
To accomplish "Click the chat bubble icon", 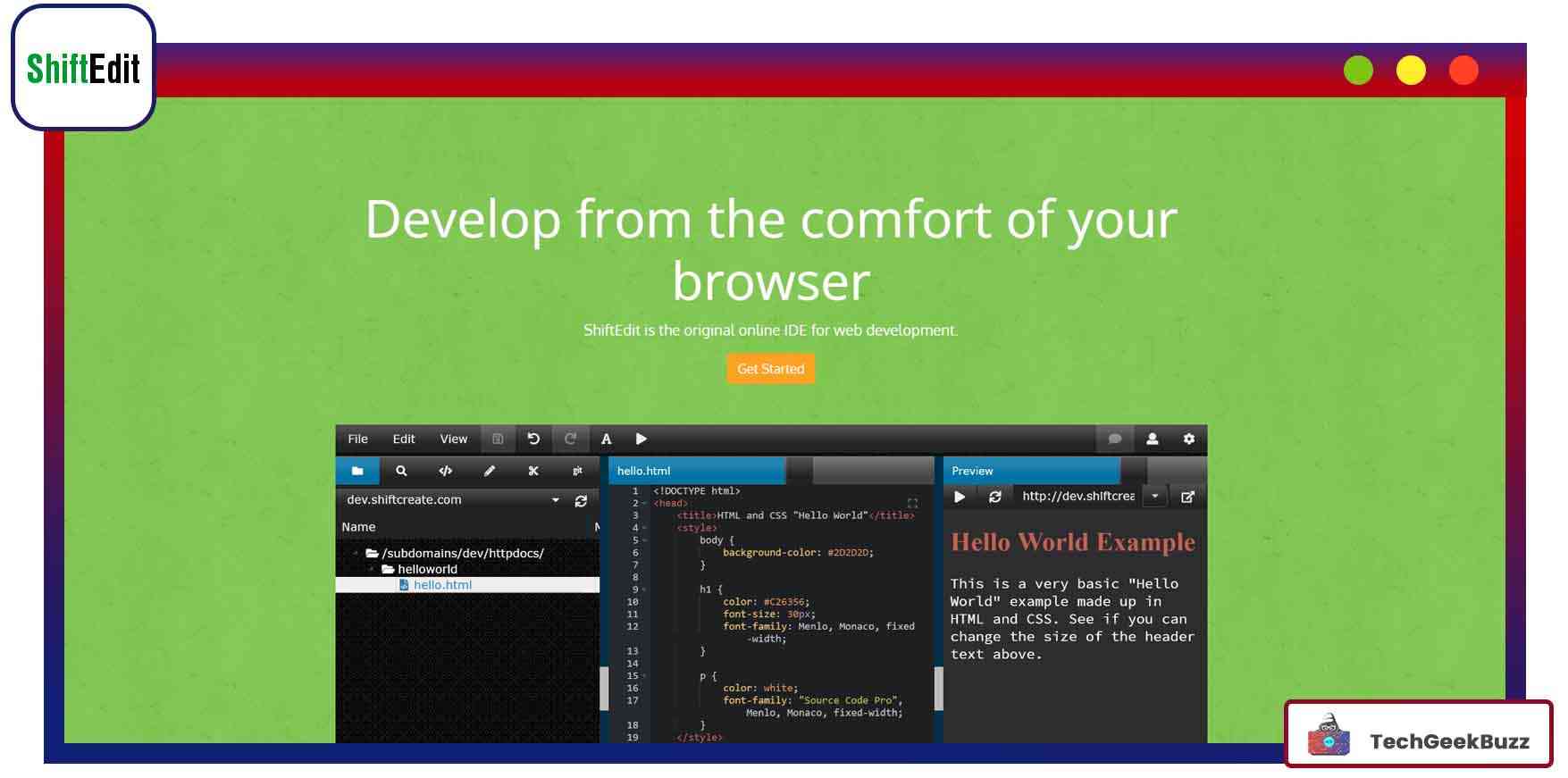I will pos(1114,439).
